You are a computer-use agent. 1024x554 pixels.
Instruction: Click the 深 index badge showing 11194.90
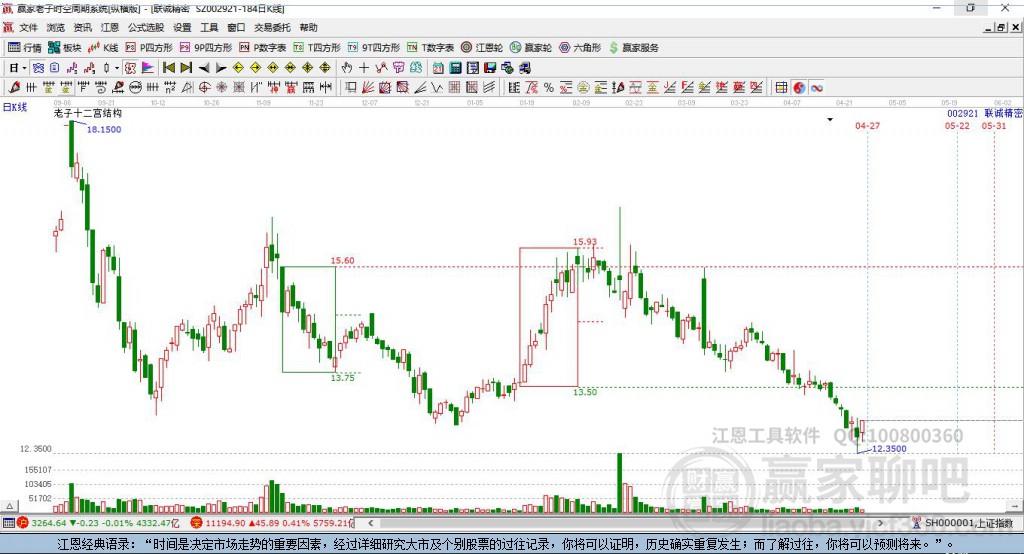tap(197, 523)
